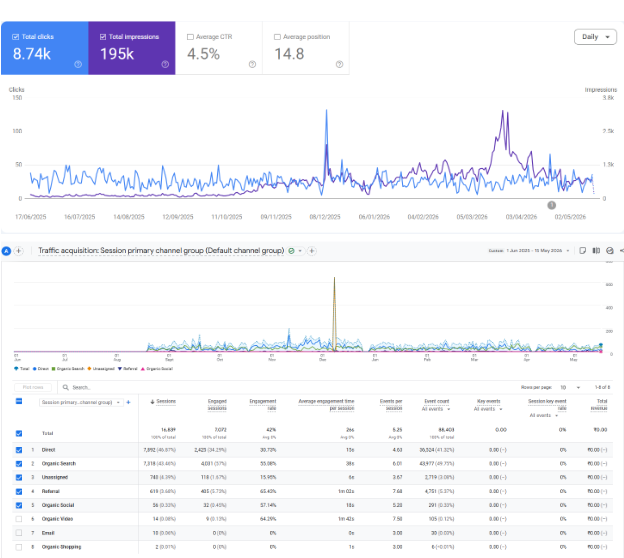The width and height of the screenshot is (624, 558).
Task: Click the Organic Social legend entry
Action: (x=157, y=369)
